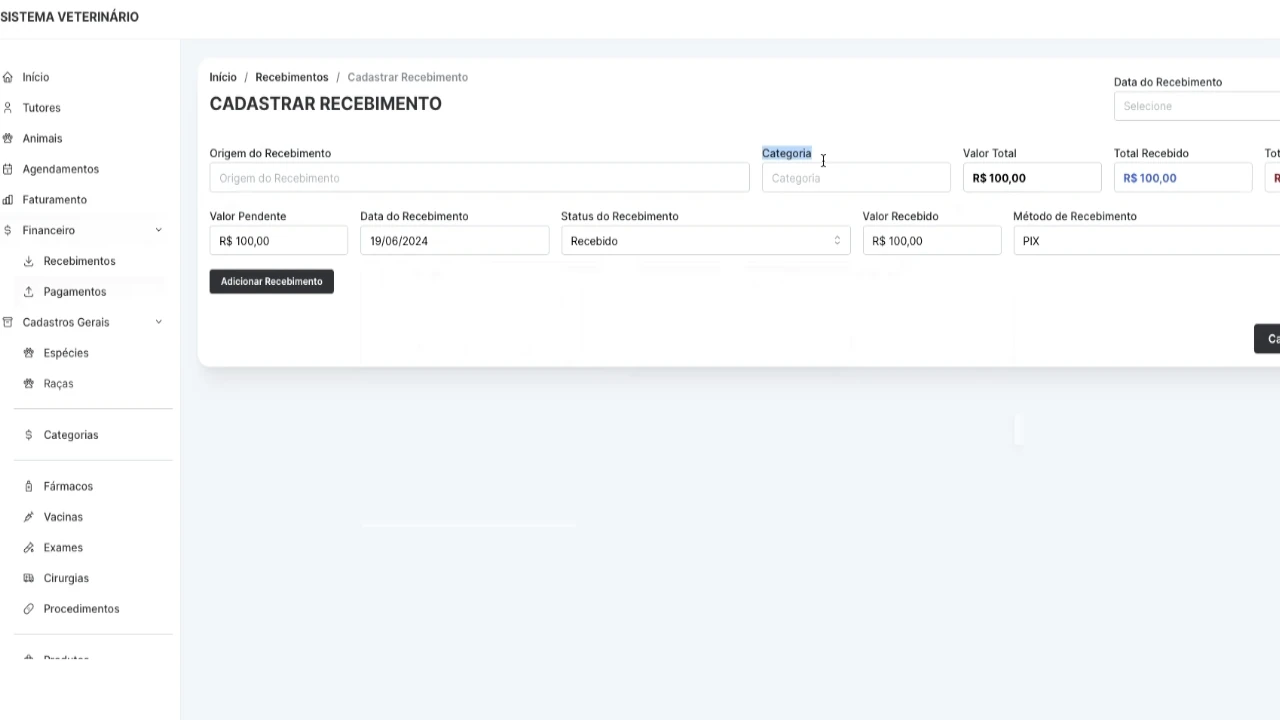Collapse the Cadastros Gerais chevron
1280x720 pixels.
pyautogui.click(x=158, y=322)
